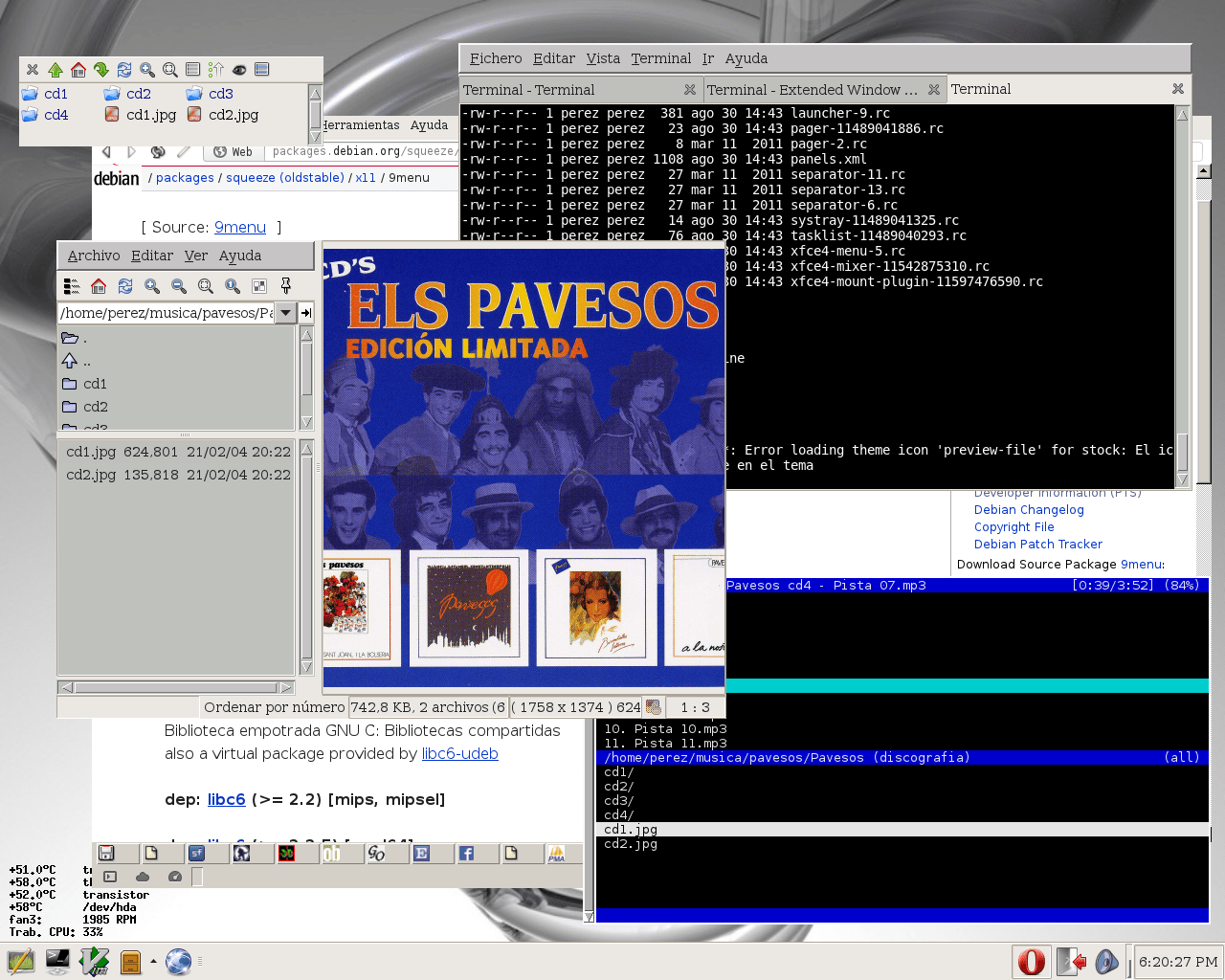
Task: Click the pin icon in image viewer toolbar
Action: [285, 286]
